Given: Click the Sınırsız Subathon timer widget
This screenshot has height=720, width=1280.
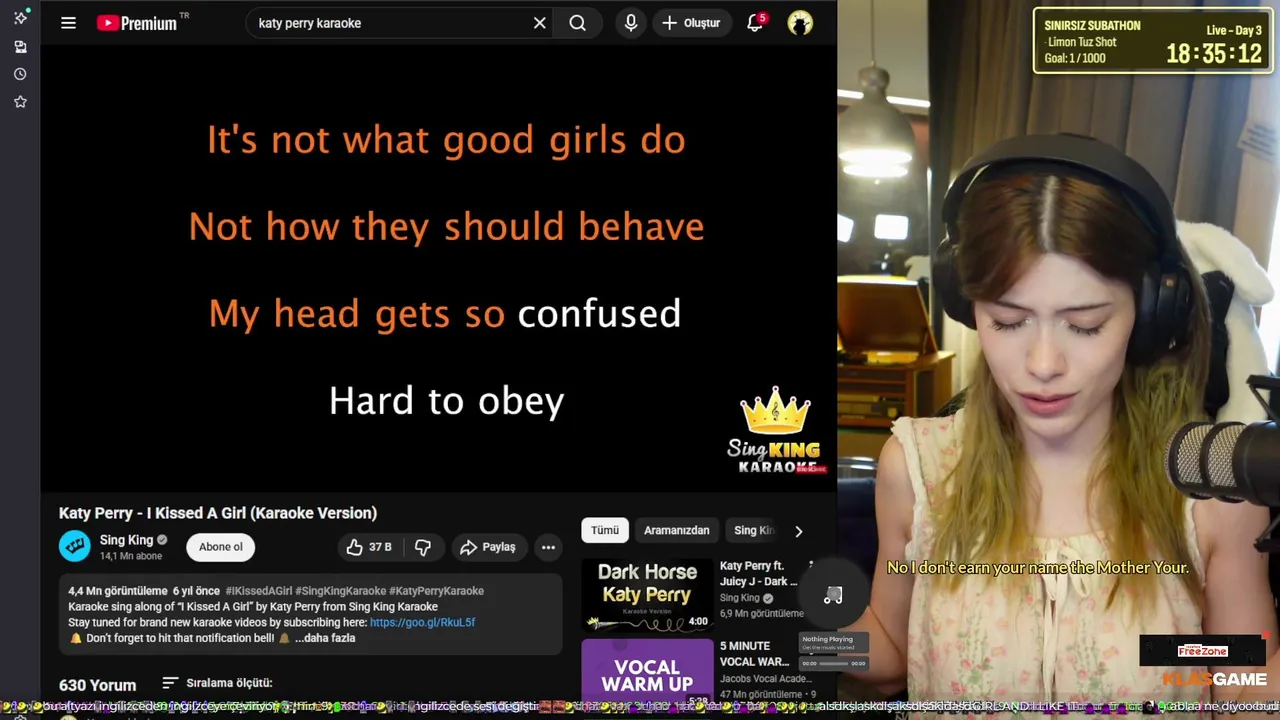Looking at the screenshot, I should pyautogui.click(x=1153, y=41).
